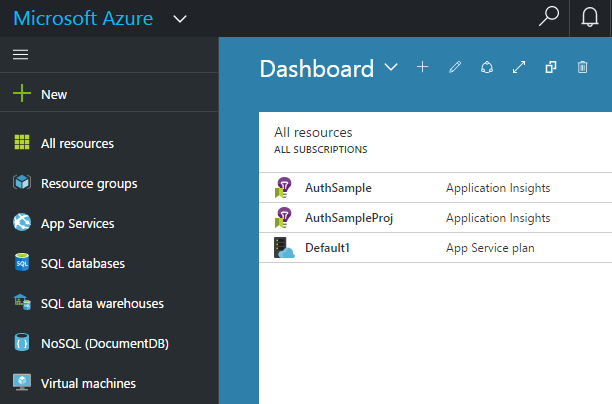Viewport: 612px width, 404px height.
Task: Open the notifications bell
Action: [x=590, y=18]
